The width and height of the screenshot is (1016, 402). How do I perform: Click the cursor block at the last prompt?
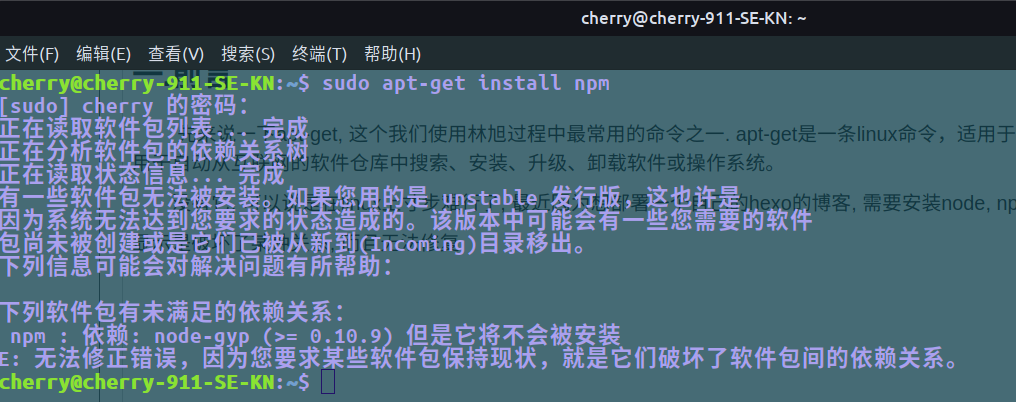pos(328,383)
